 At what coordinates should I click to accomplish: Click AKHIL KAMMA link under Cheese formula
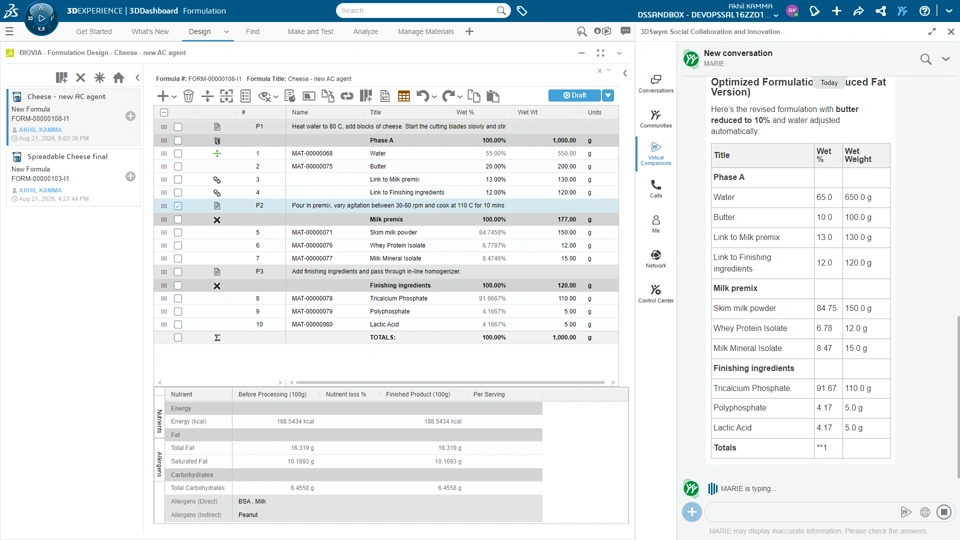pos(40,130)
